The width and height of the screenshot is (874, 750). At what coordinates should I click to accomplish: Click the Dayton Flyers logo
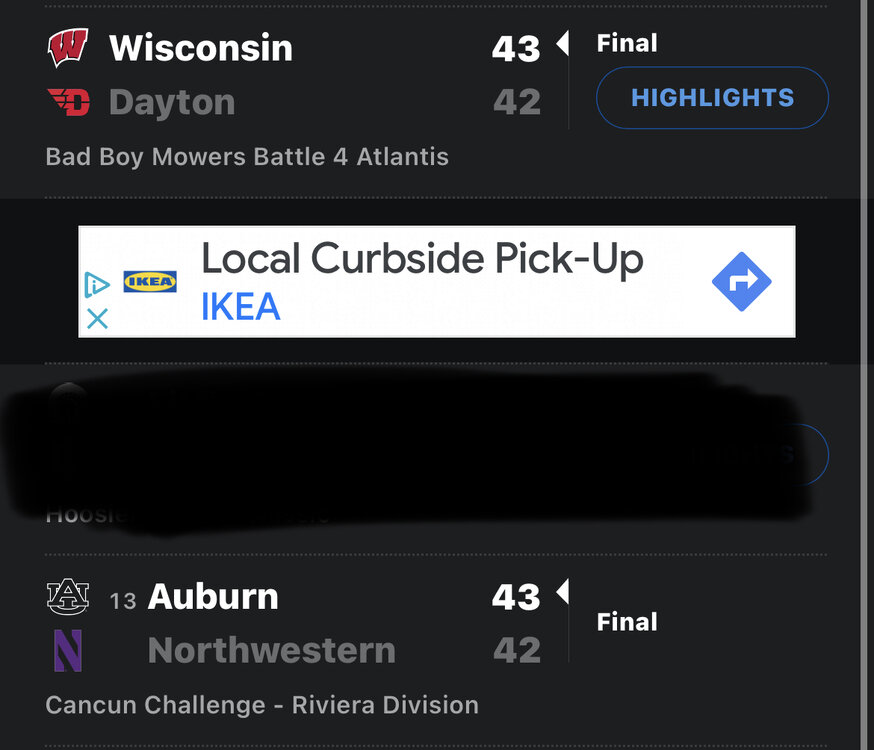[68, 102]
